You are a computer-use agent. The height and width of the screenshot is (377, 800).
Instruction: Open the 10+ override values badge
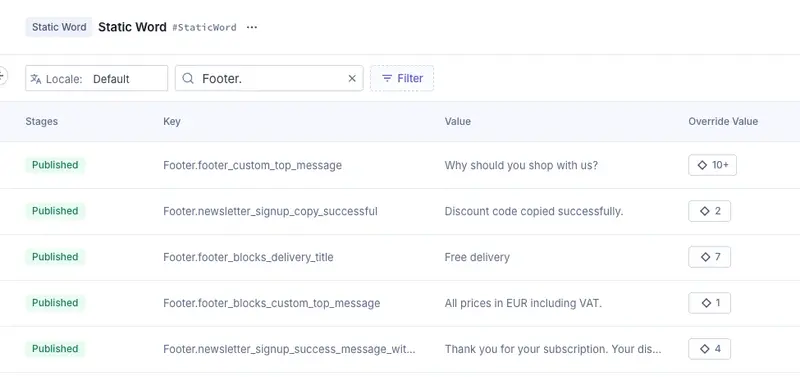(x=712, y=165)
